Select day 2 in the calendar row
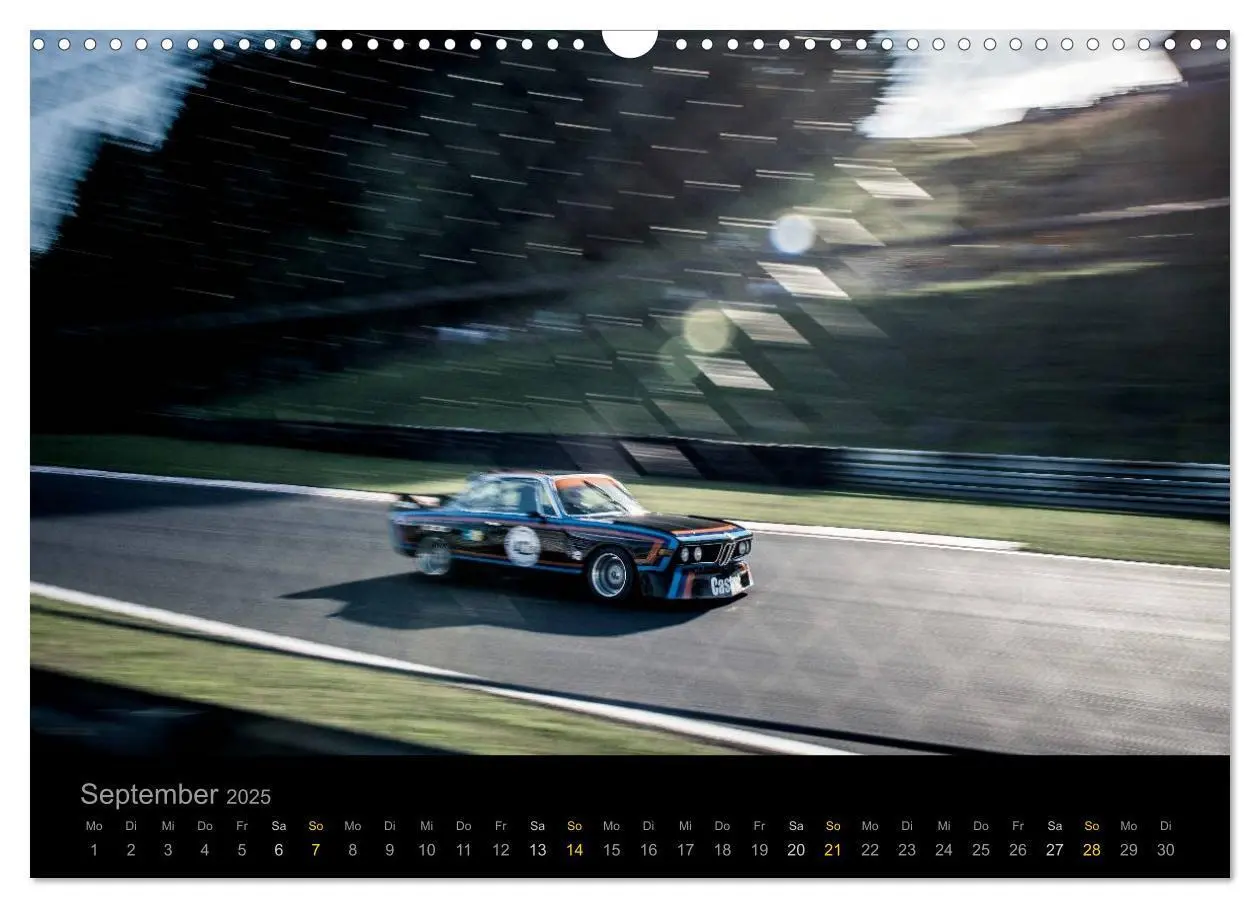 131,850
